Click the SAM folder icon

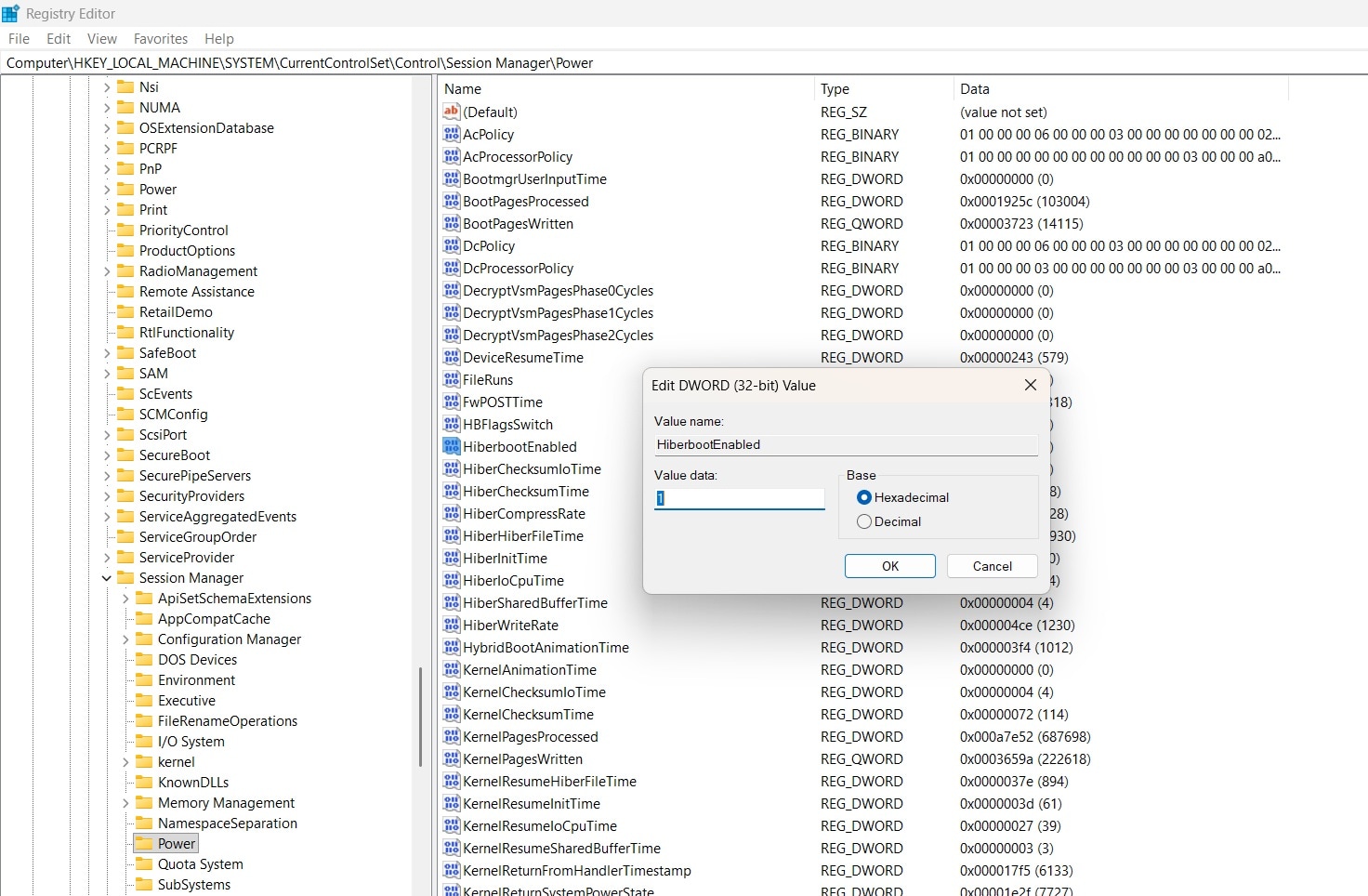(x=127, y=373)
